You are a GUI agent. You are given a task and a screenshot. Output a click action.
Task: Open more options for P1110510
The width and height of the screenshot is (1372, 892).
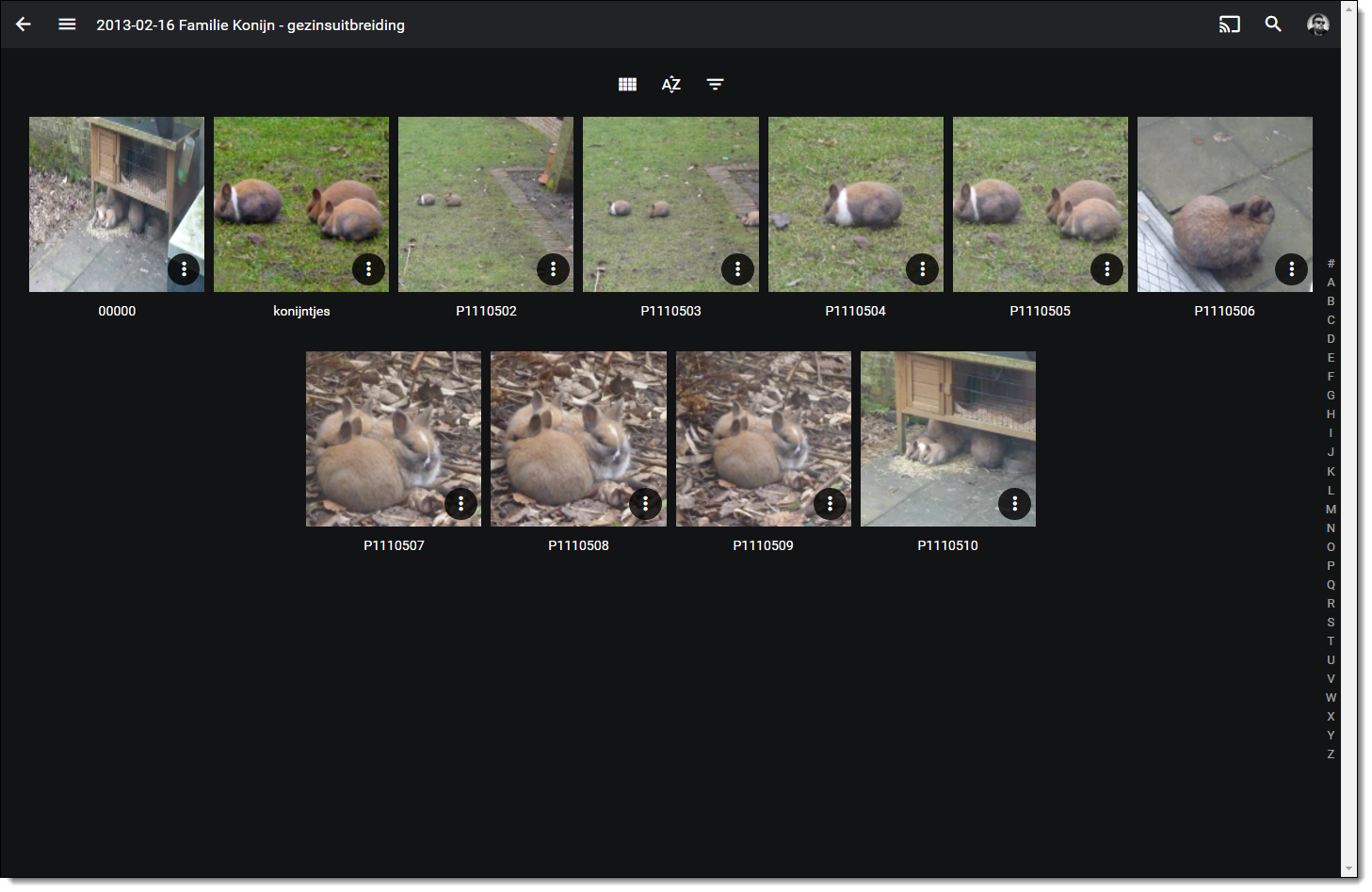tap(1014, 504)
